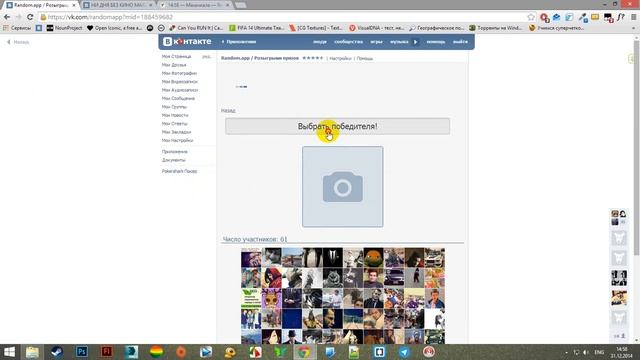This screenshot has width=640, height=360.
Task: Reload the page with the refresh icon
Action: pyautogui.click(x=30, y=17)
